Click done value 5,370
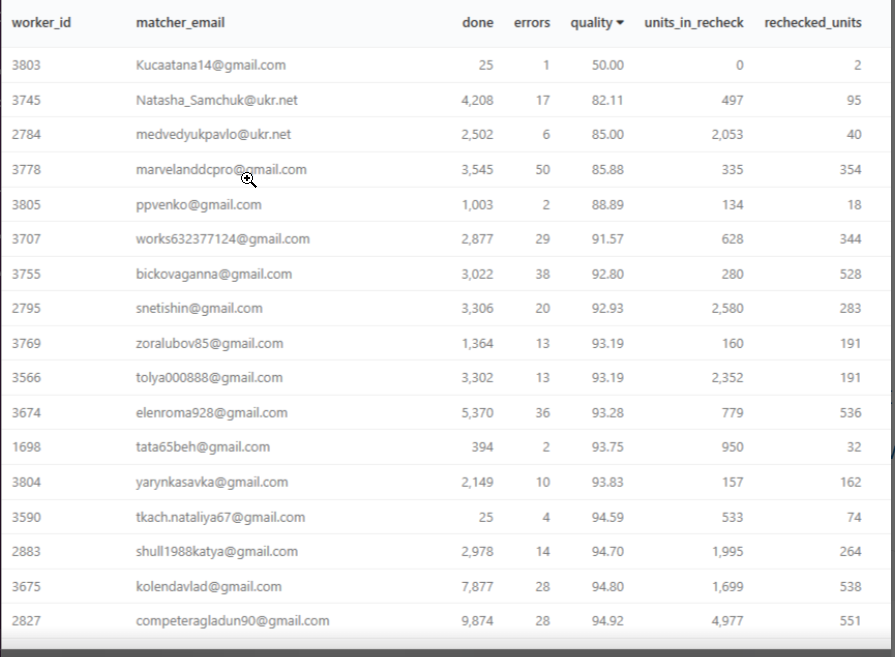The height and width of the screenshot is (657, 895). point(477,413)
